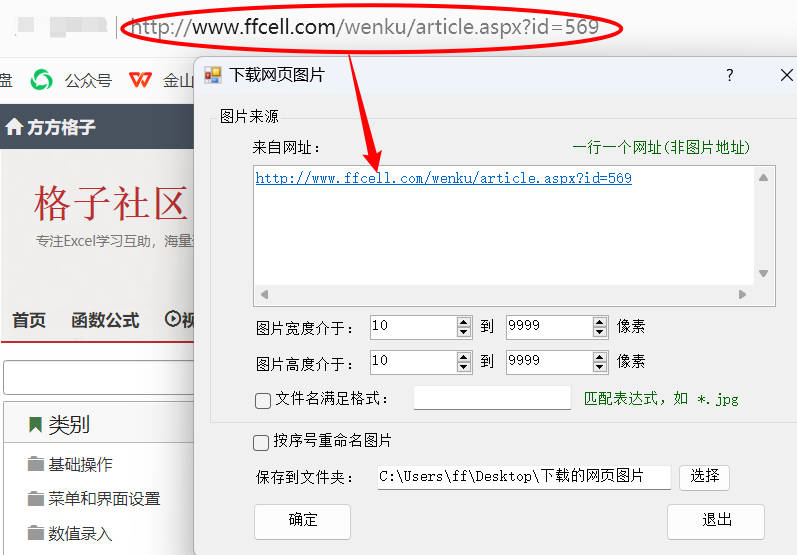The height and width of the screenshot is (555, 797).
Task: Click the question mark help button
Action: click(729, 75)
